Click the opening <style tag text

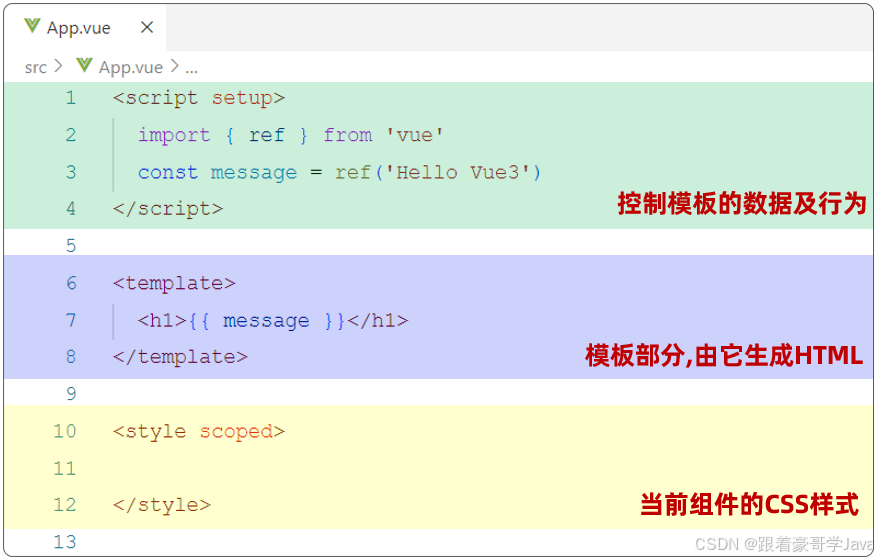(x=149, y=432)
